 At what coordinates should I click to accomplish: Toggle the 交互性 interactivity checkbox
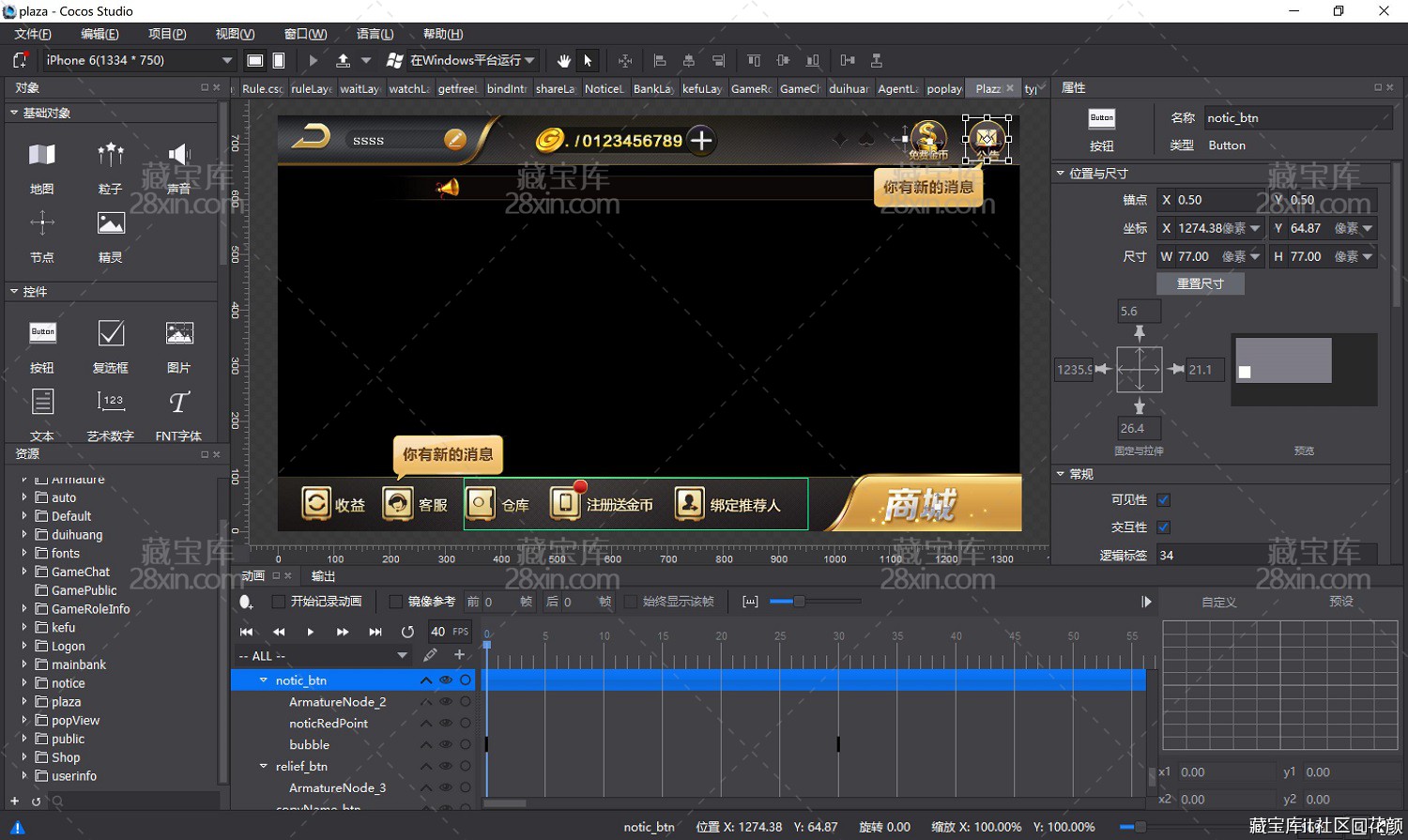point(1164,527)
